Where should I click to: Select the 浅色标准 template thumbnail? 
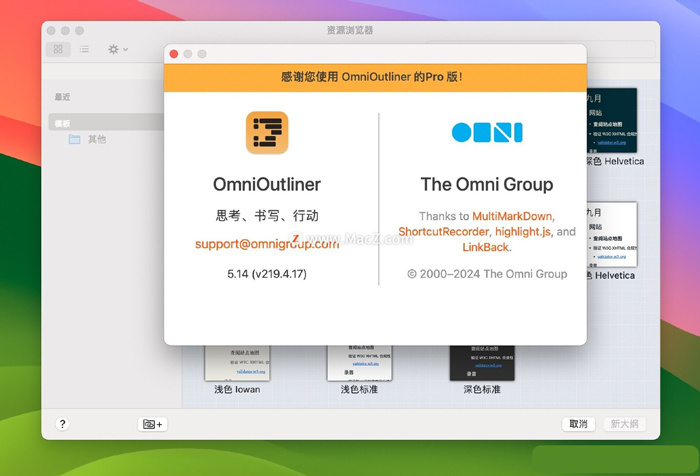[x=359, y=363]
